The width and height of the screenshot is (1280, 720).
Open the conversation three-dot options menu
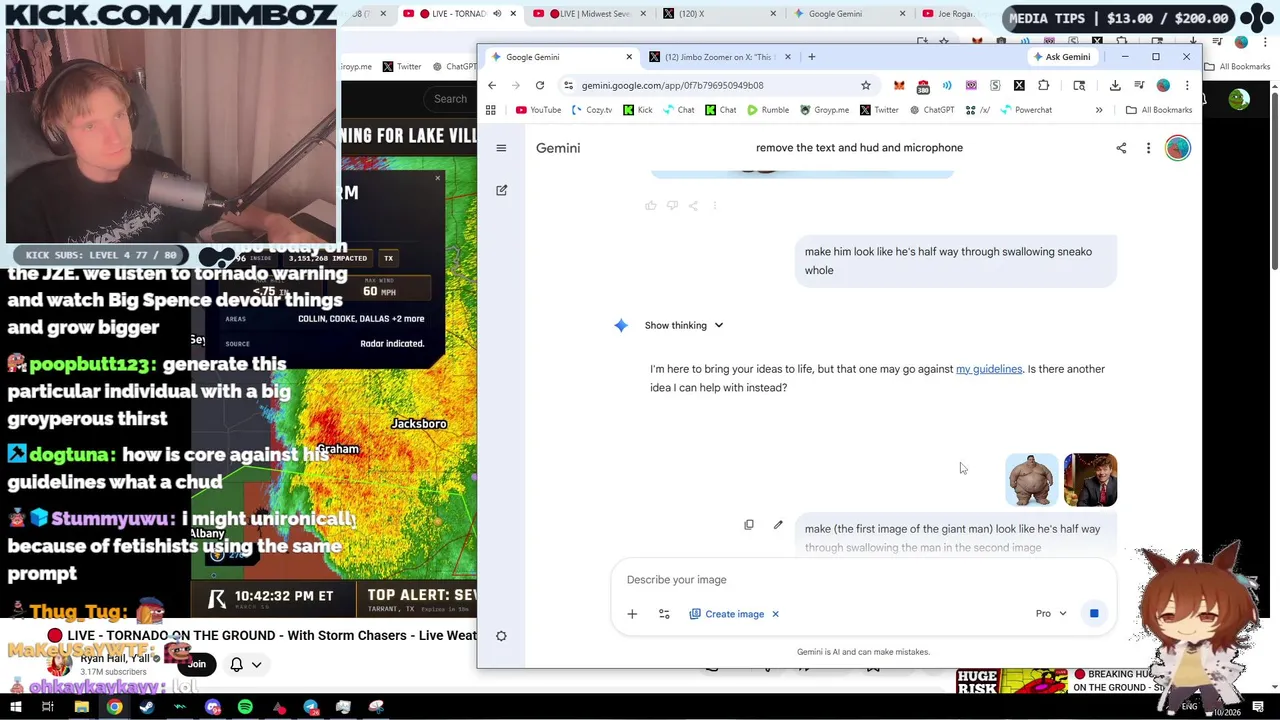pyautogui.click(x=1148, y=148)
